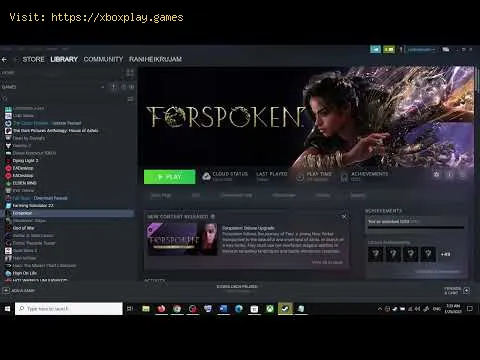Open advanced filter settings icon in sidebar
Image resolution: width=480 pixels, height=360 pixels.
(130, 99)
